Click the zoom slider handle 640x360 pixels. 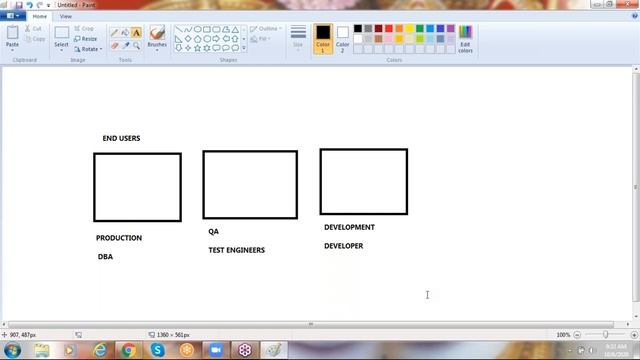pyautogui.click(x=605, y=335)
